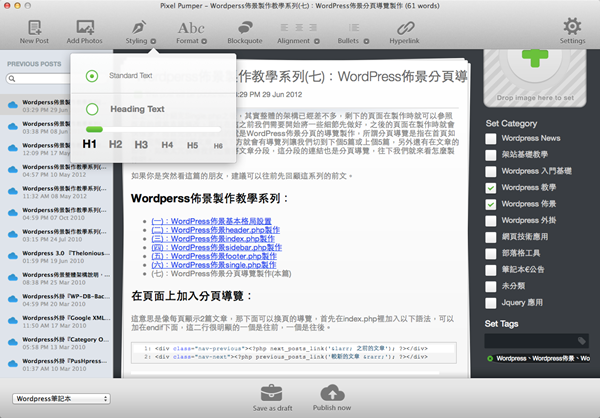
Task: Check the 網頁技術應用 category
Action: click(x=491, y=237)
